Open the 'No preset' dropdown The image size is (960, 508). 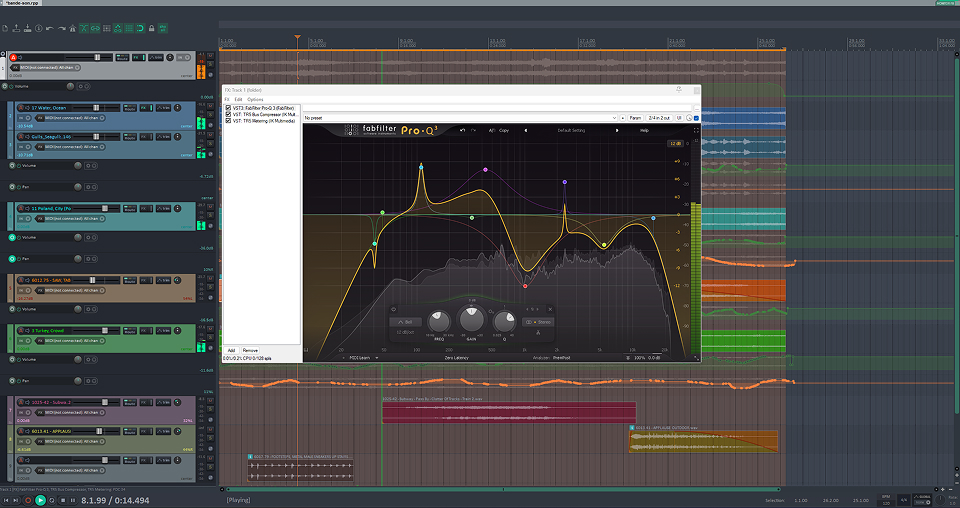460,118
